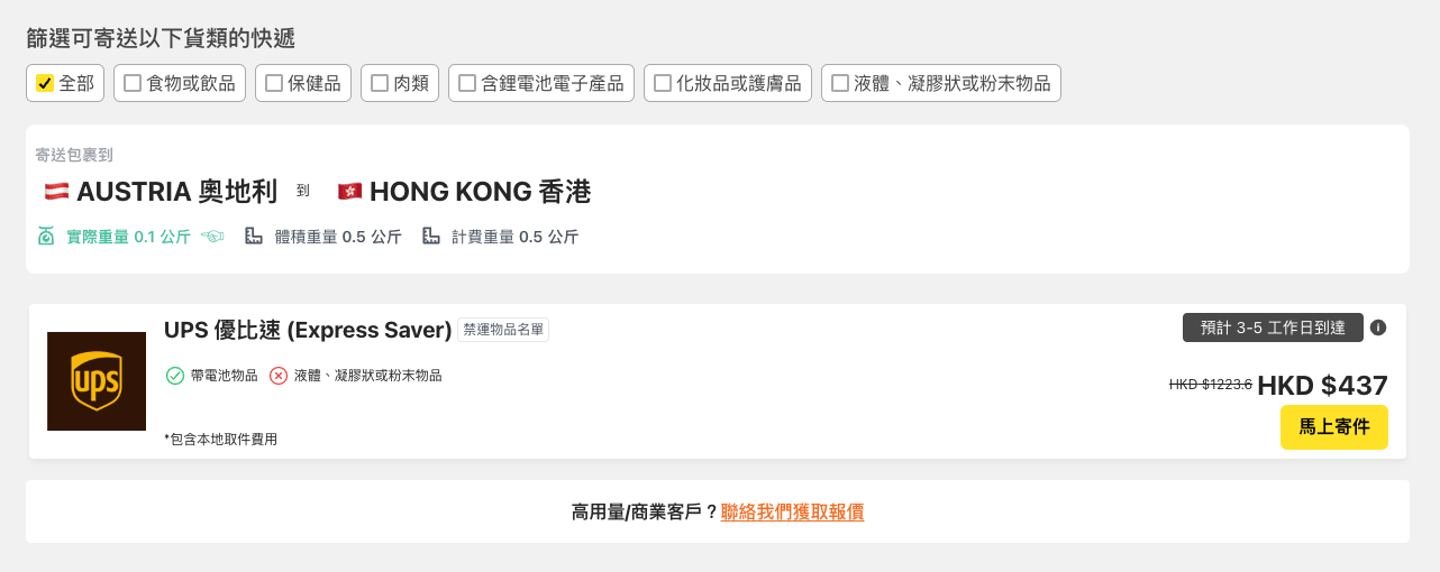Enable 液體、凝膠狀或粉末物品 filter
Viewport: 1440px width, 572px height.
tap(840, 84)
